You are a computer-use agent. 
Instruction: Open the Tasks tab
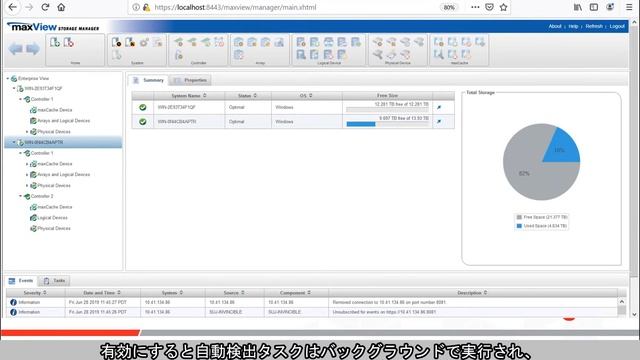[54, 281]
